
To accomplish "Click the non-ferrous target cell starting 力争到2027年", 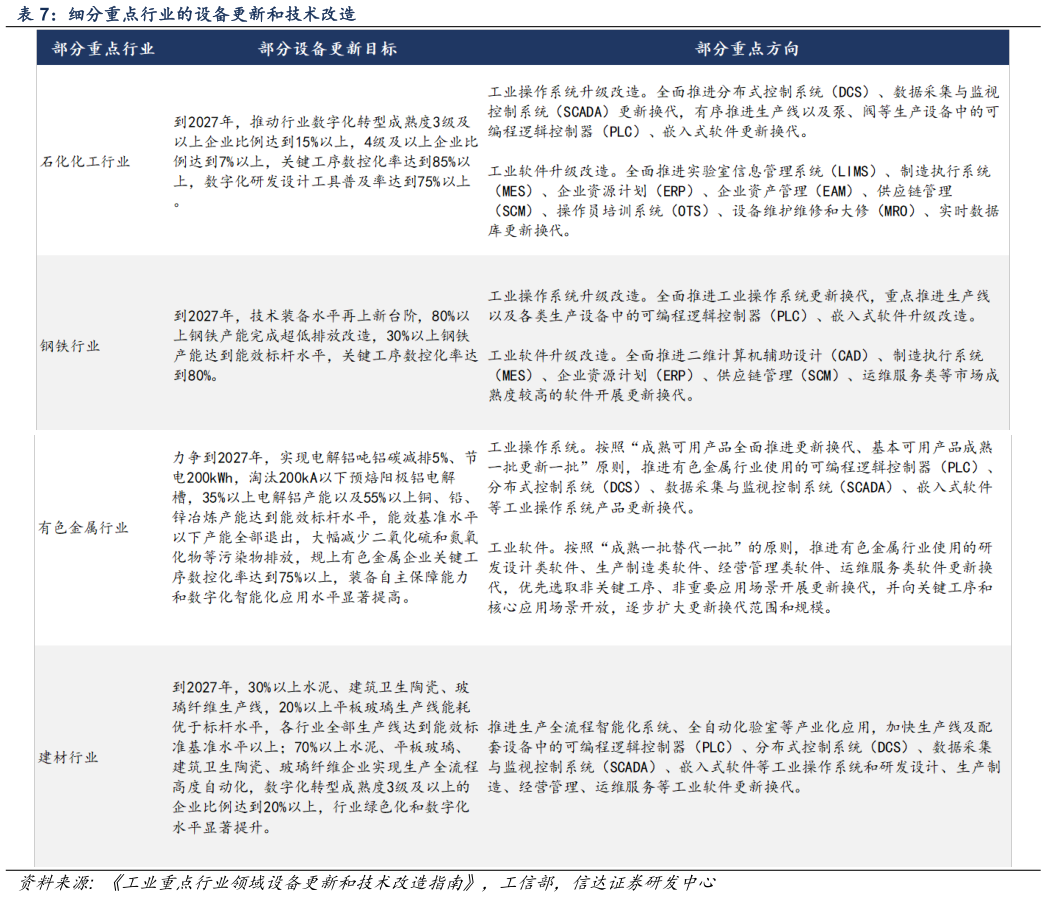I will coord(326,527).
